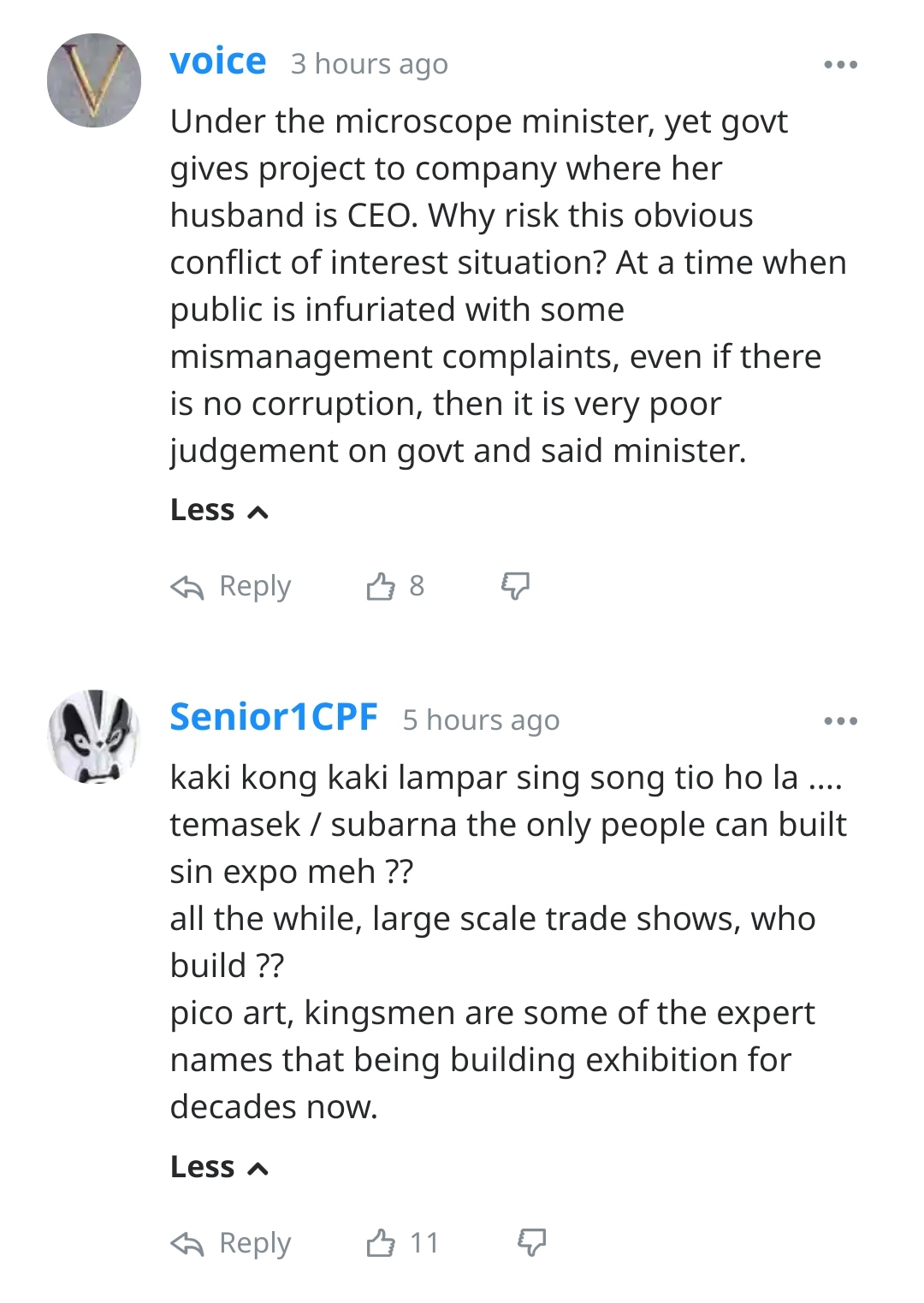Click the username voice

pos(218,62)
